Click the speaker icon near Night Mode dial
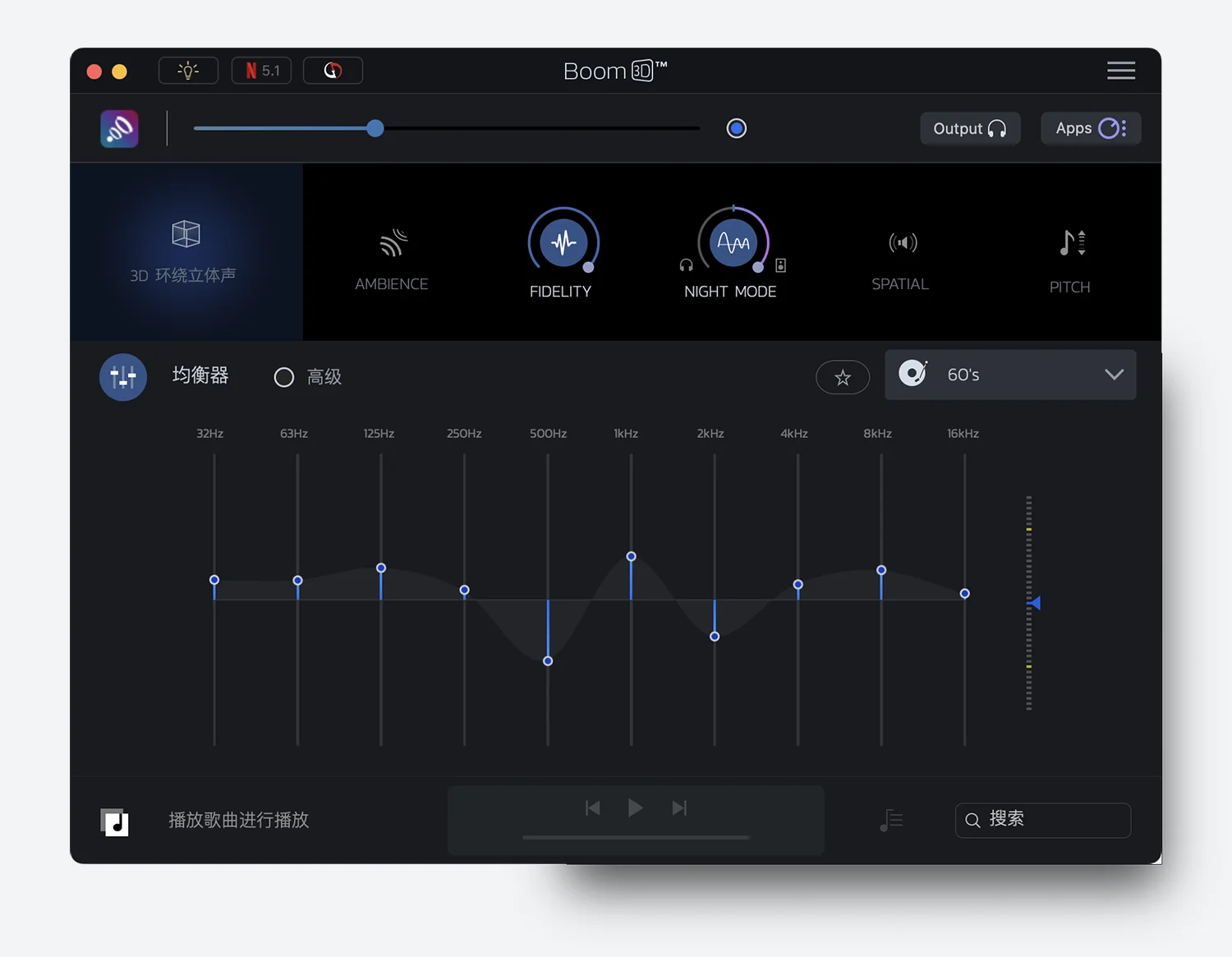This screenshot has height=957, width=1232. [x=781, y=265]
